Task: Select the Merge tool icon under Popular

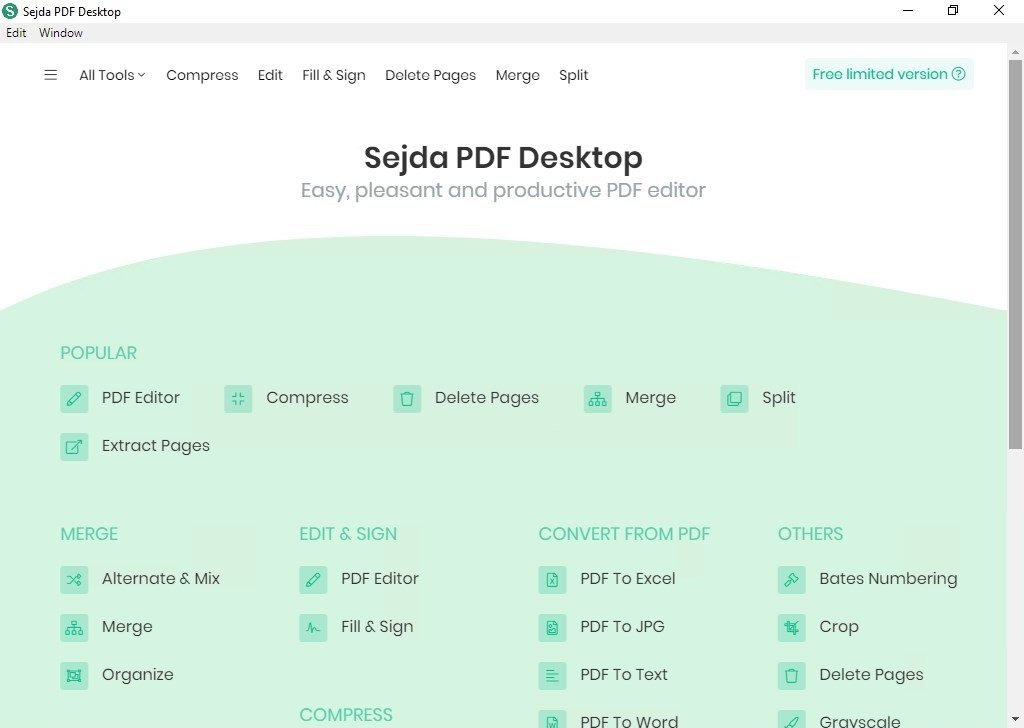Action: pyautogui.click(x=597, y=398)
